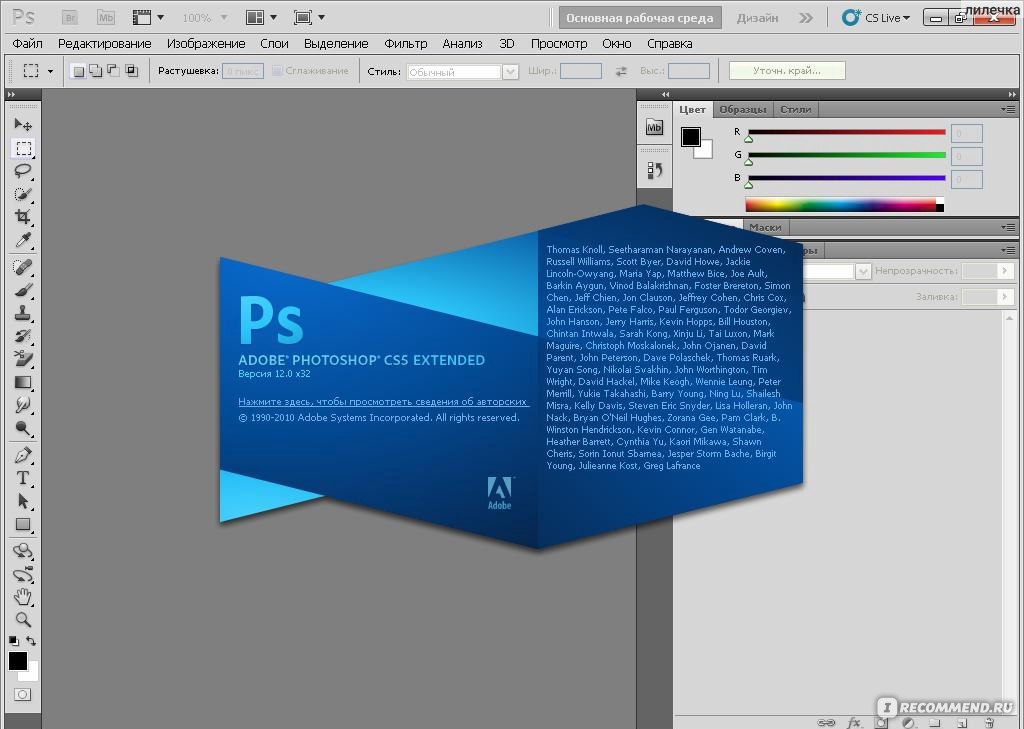
Task: Select the Brush tool
Action: [23, 290]
